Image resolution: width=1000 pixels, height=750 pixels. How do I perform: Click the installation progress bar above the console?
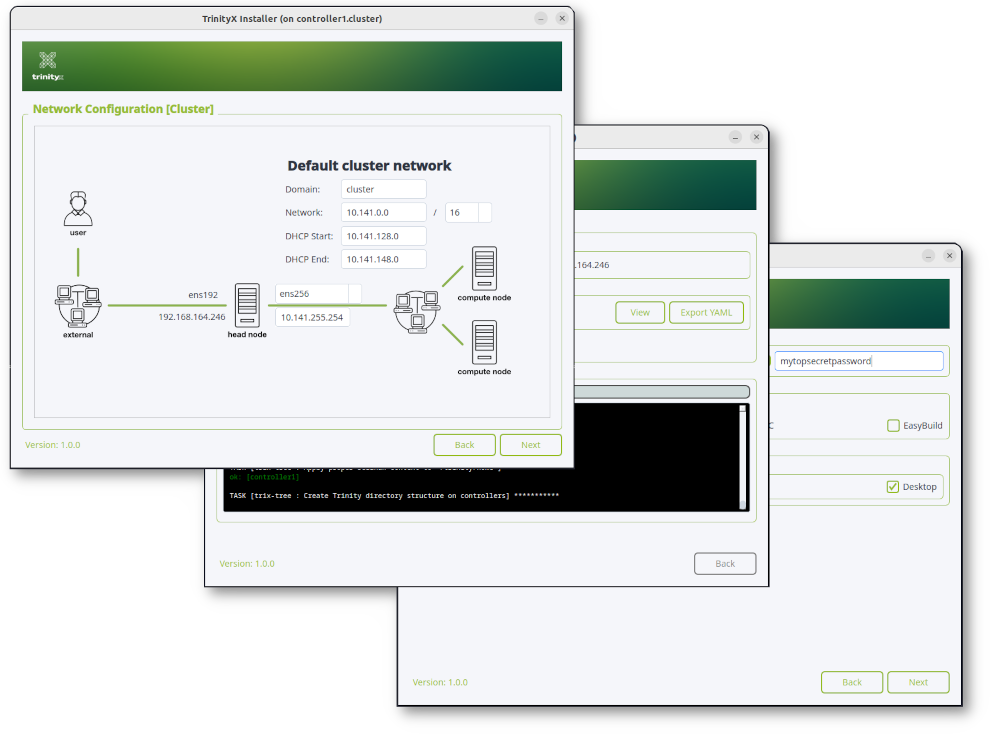tap(660, 392)
